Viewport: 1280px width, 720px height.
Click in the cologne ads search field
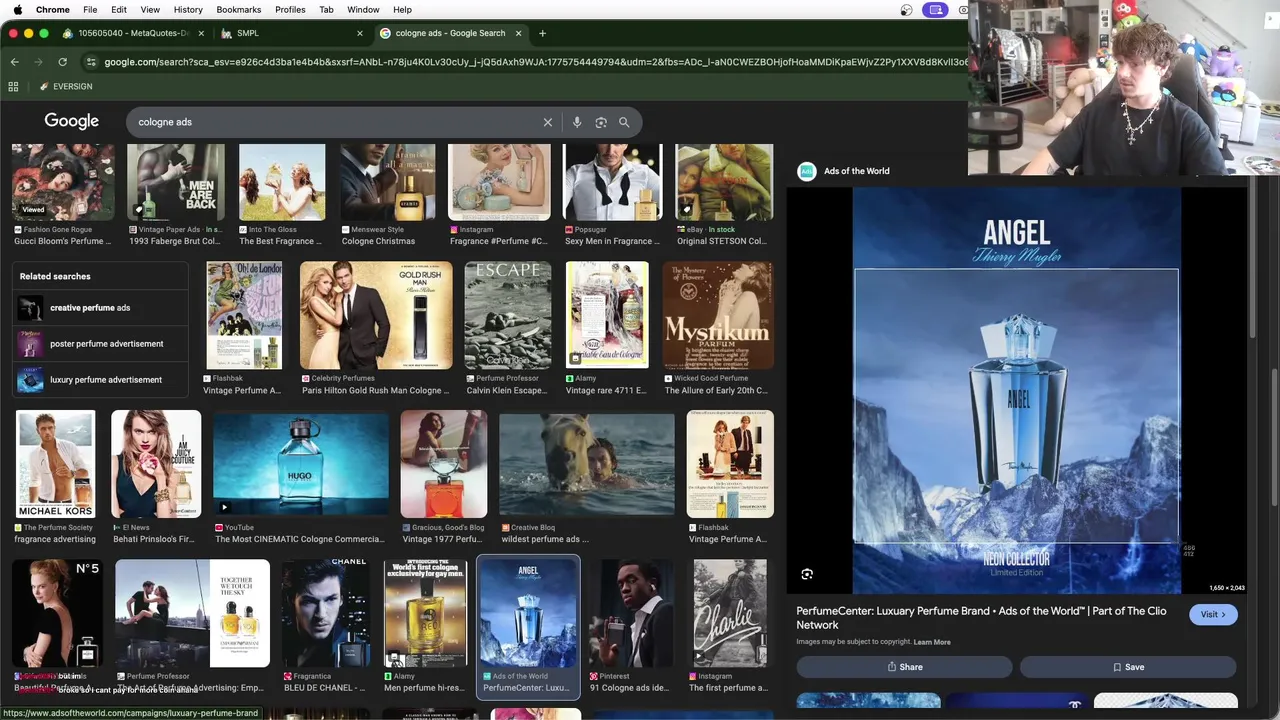pyautogui.click(x=335, y=122)
